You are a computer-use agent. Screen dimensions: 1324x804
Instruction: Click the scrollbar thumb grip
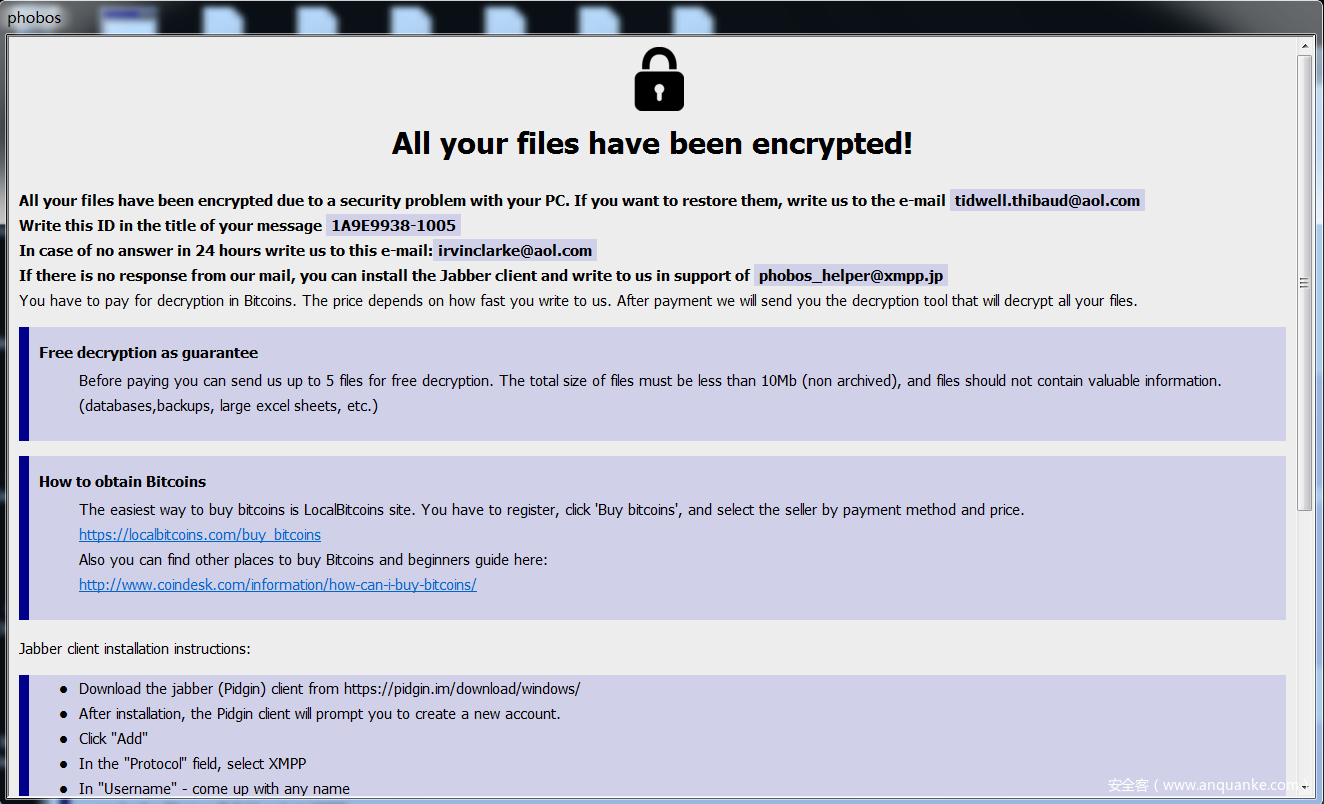point(1304,283)
